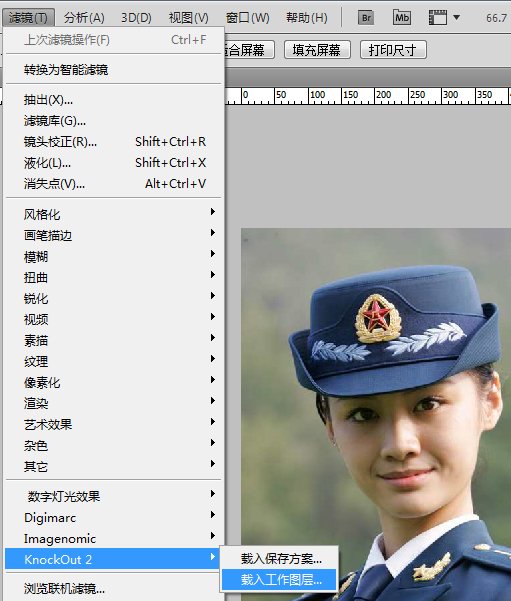Expand the 锐化 submenu
The height and width of the screenshot is (601, 511).
[x=114, y=298]
